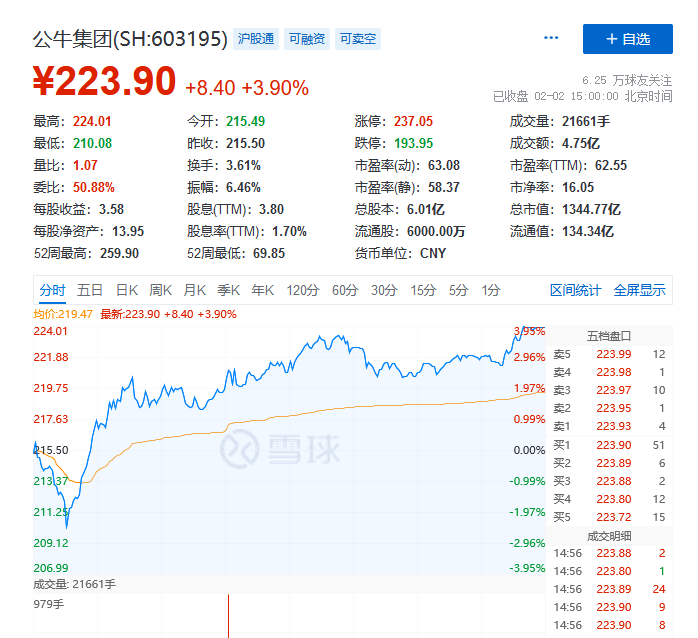Click the stock title 公牛集团(SH:603195)
698x638 pixels.
coord(130,39)
